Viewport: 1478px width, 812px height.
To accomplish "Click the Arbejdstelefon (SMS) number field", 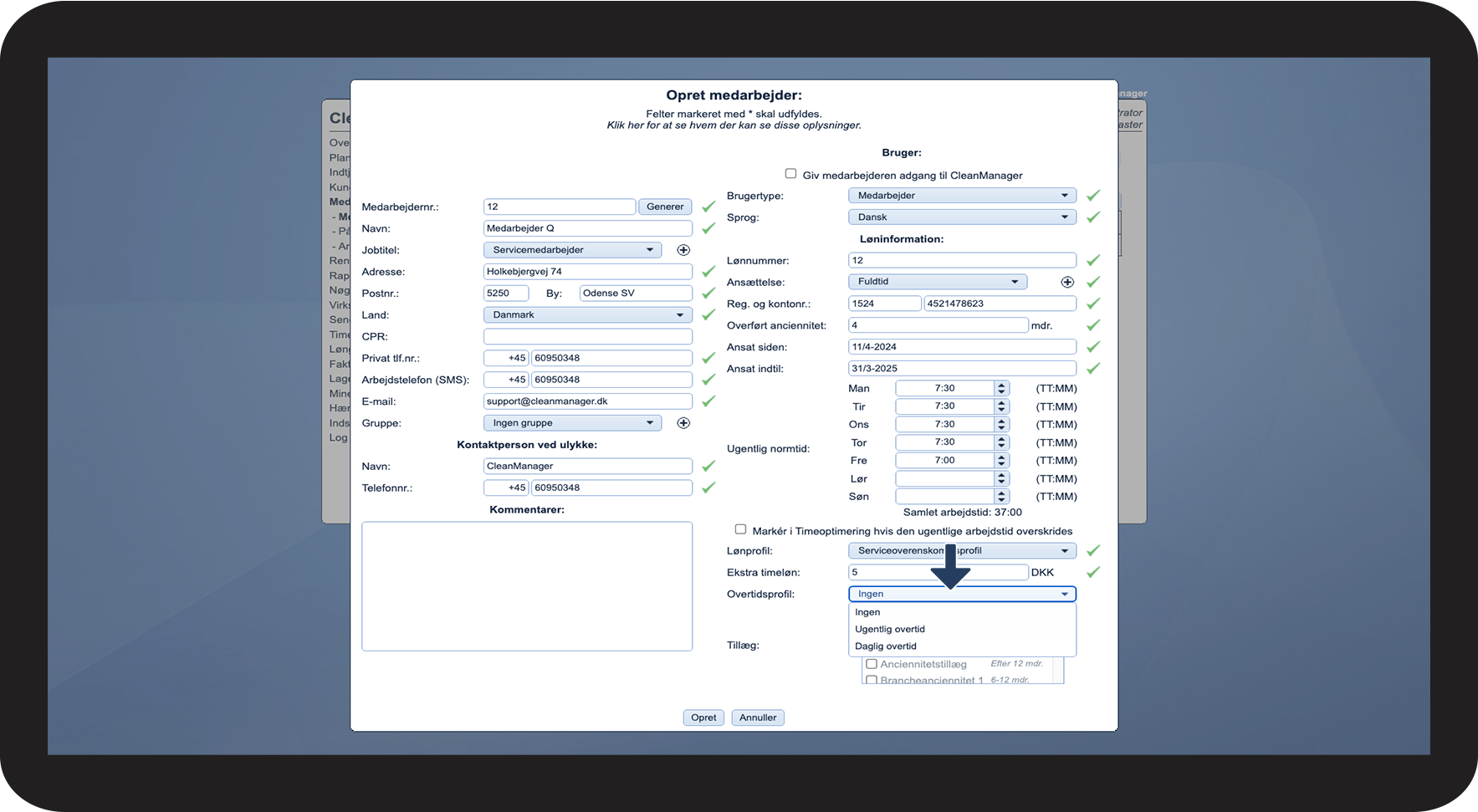I will click(612, 380).
